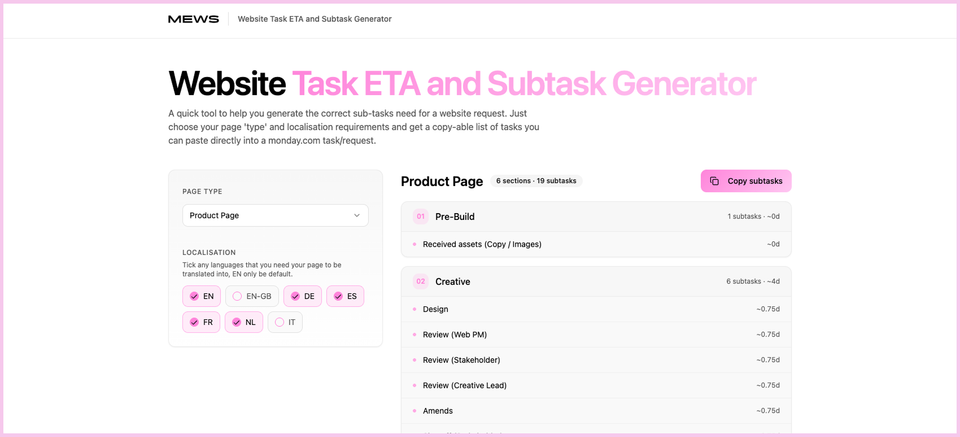Collapse the Creative section header

click(596, 282)
